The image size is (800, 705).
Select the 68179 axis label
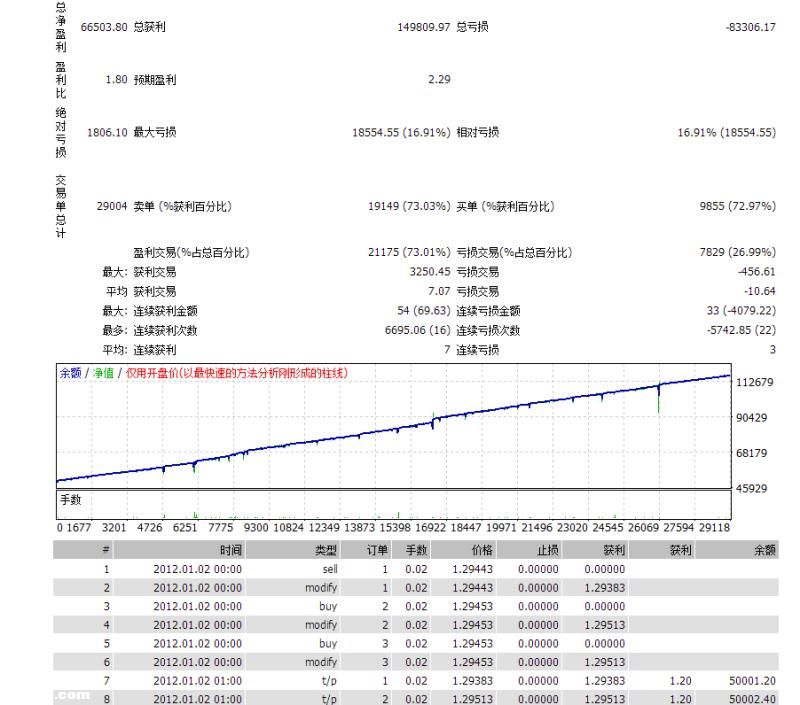click(752, 453)
